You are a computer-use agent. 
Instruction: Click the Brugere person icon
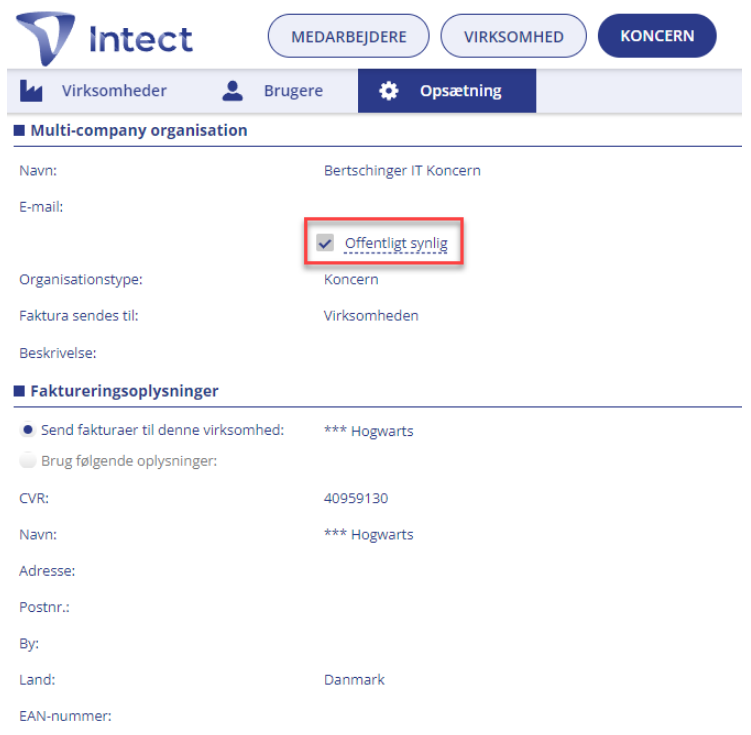click(x=233, y=91)
